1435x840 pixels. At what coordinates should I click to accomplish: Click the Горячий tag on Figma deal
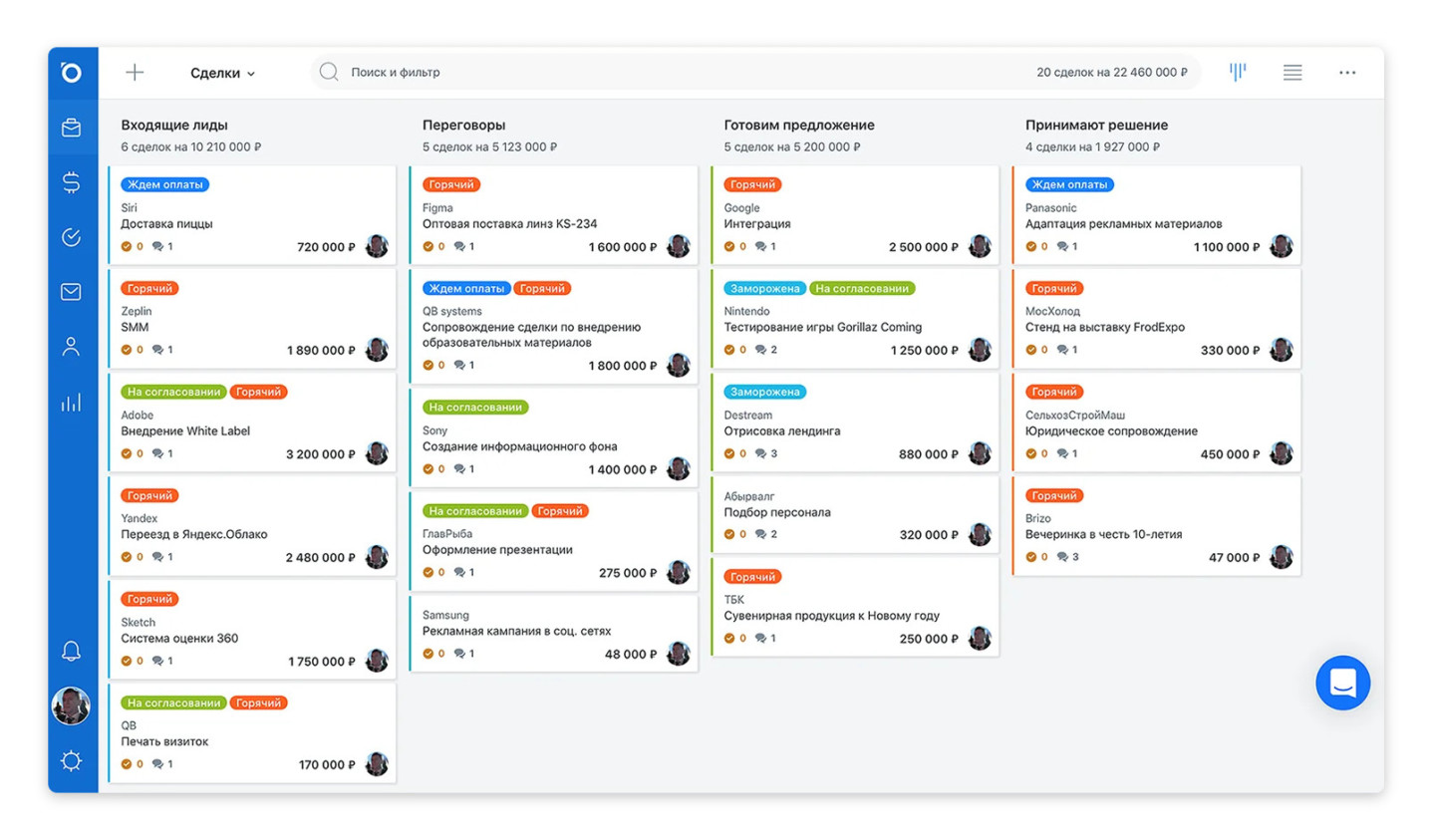click(x=451, y=184)
